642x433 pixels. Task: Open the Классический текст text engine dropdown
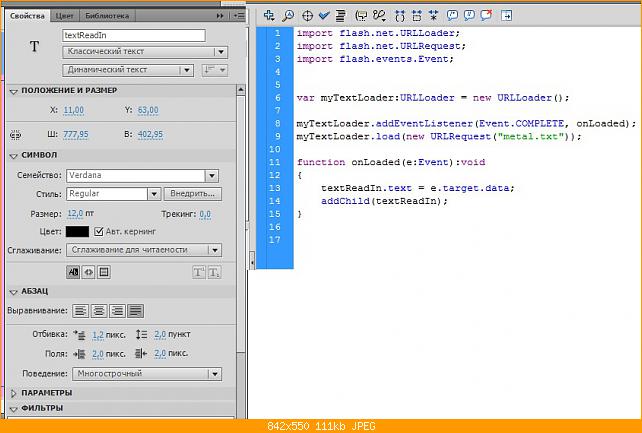(145, 52)
